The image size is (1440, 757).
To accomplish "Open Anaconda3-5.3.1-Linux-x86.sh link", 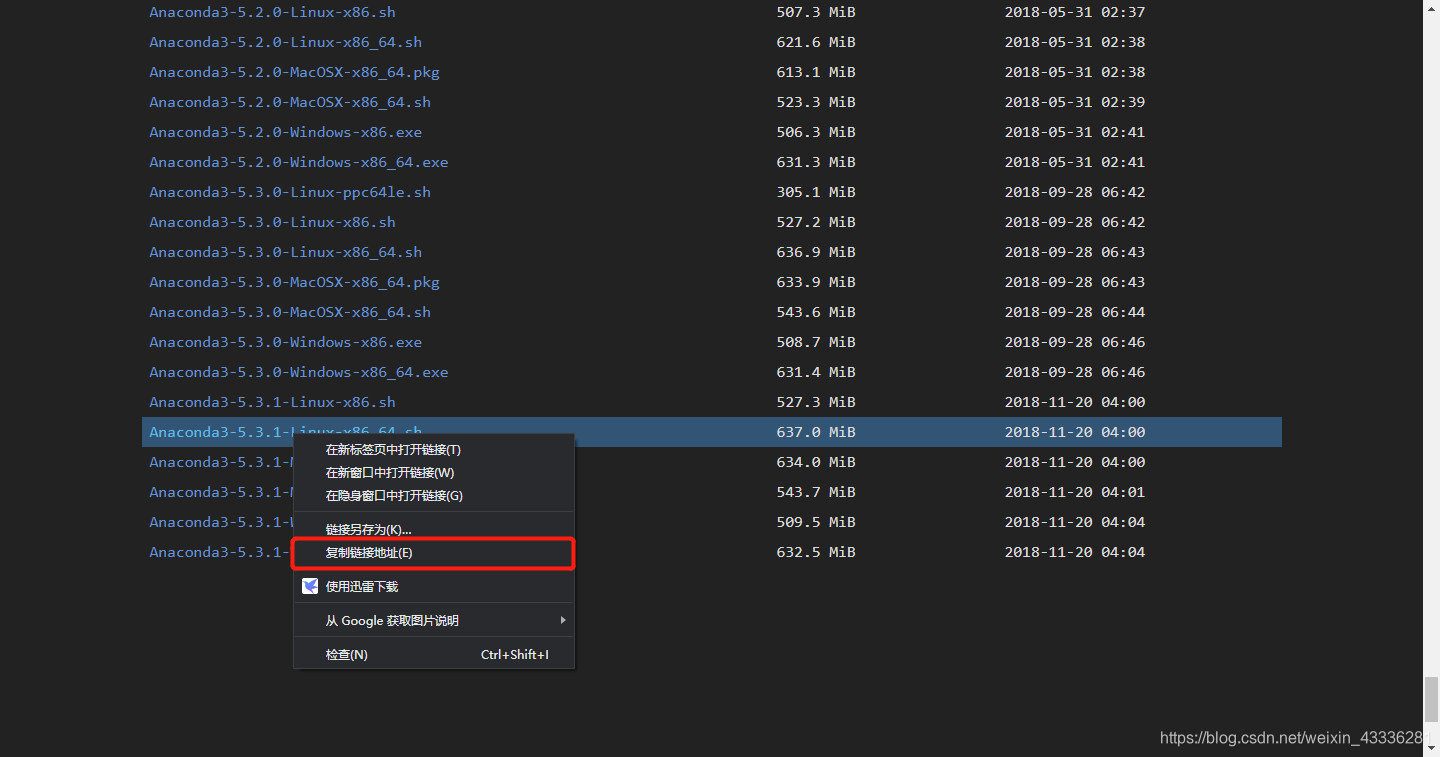I will [x=272, y=402].
